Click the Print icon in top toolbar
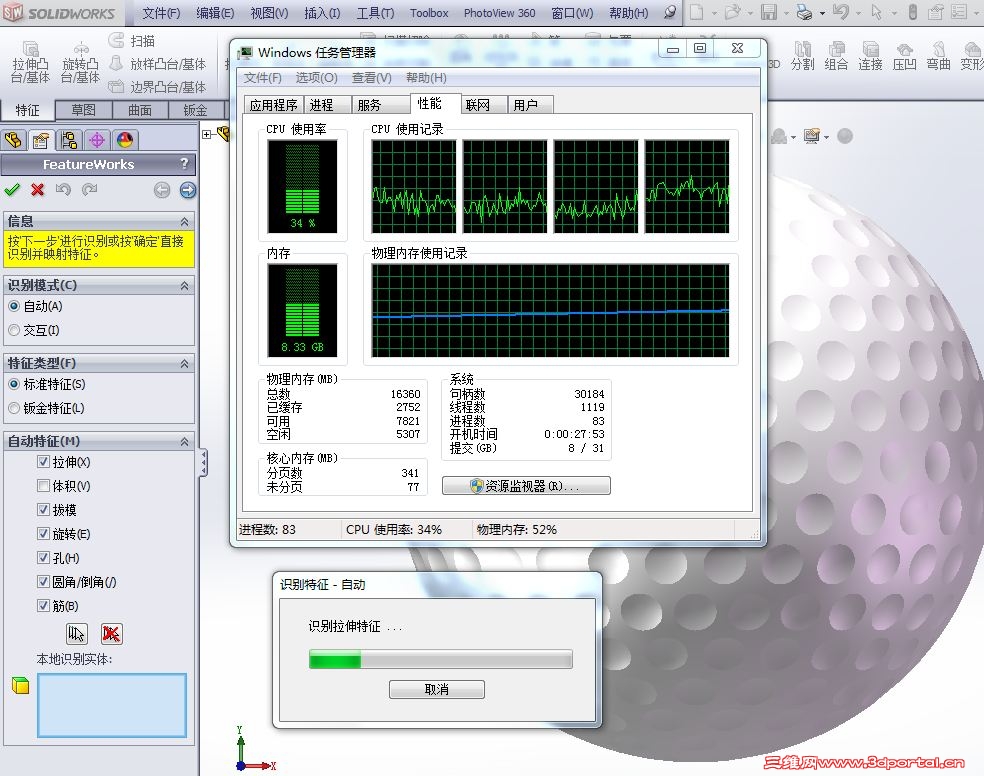Screen dimensions: 984x776 (804, 12)
